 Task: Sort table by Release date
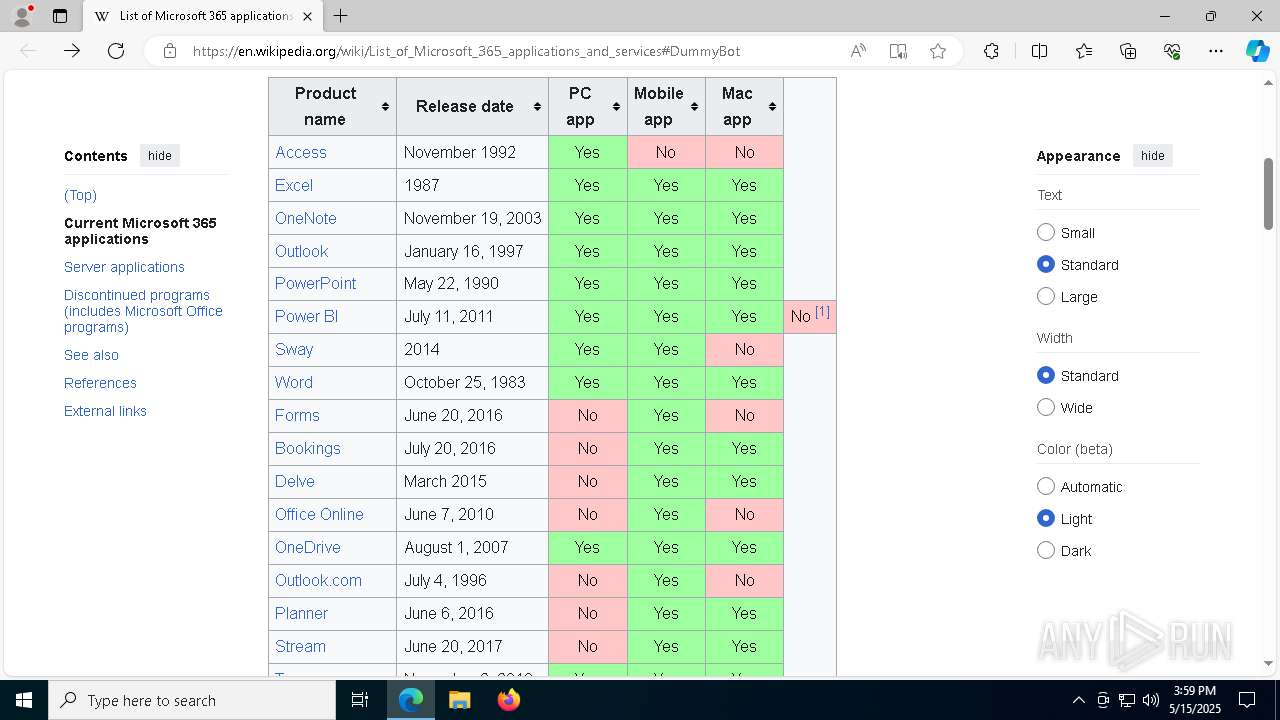472,106
